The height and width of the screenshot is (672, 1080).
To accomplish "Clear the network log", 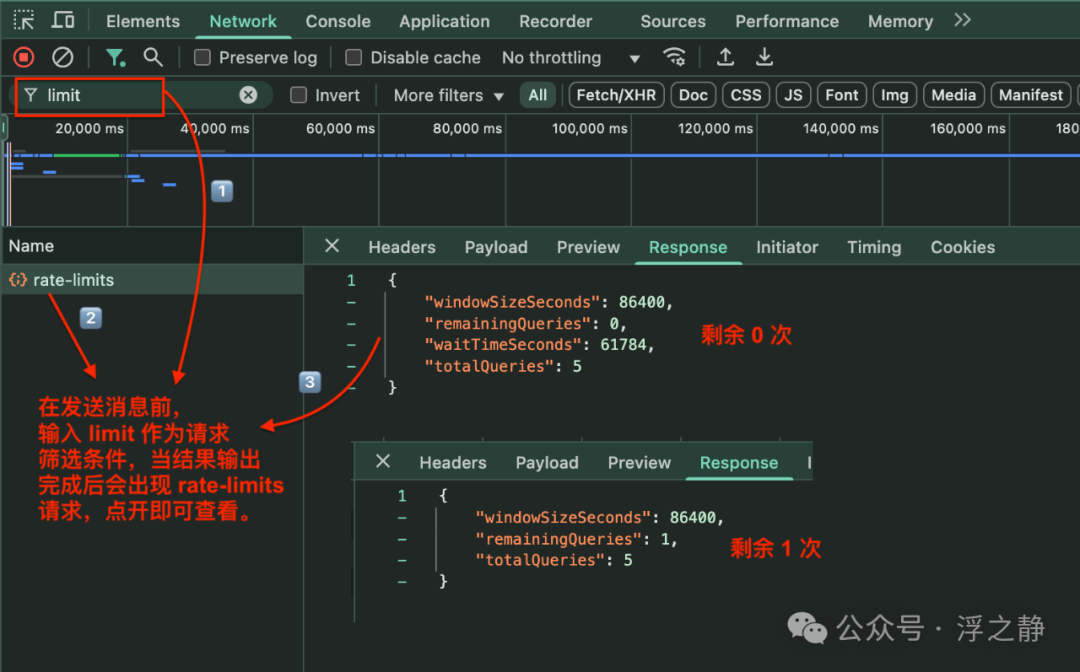I will tap(62, 58).
